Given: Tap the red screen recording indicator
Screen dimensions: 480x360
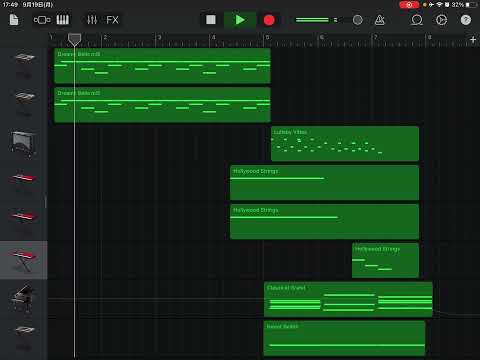Looking at the screenshot, I should tap(409, 5).
